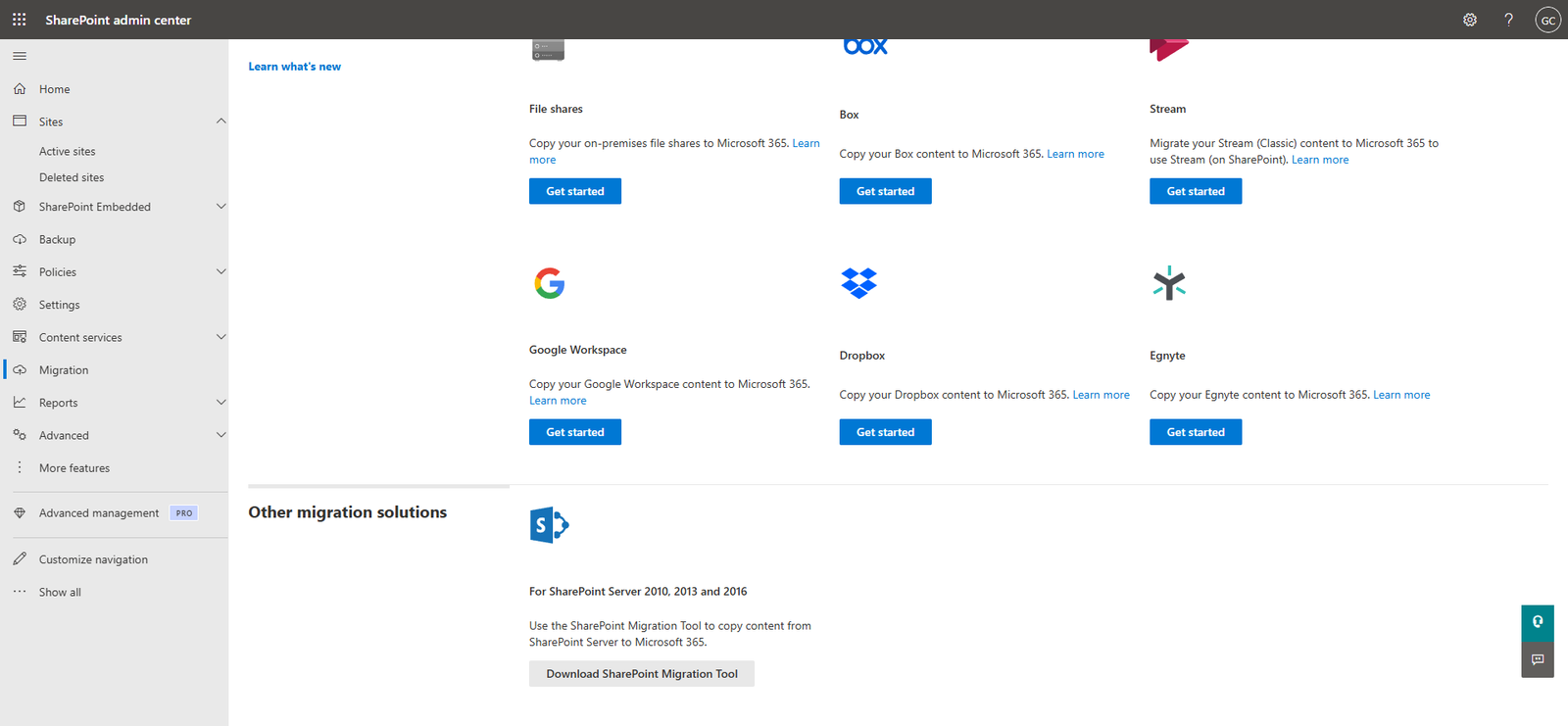The width and height of the screenshot is (1568, 726).
Task: Expand the Advanced chevron
Action: point(220,435)
